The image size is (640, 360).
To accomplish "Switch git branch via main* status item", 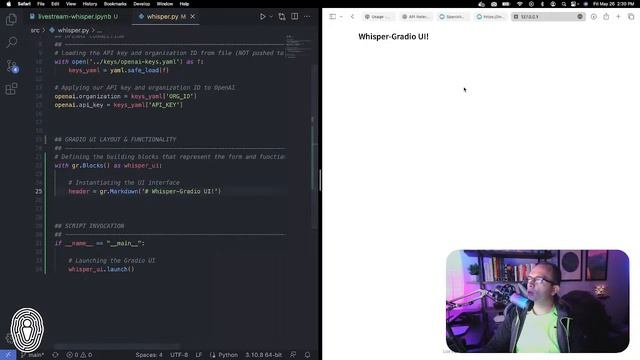I will (32, 355).
